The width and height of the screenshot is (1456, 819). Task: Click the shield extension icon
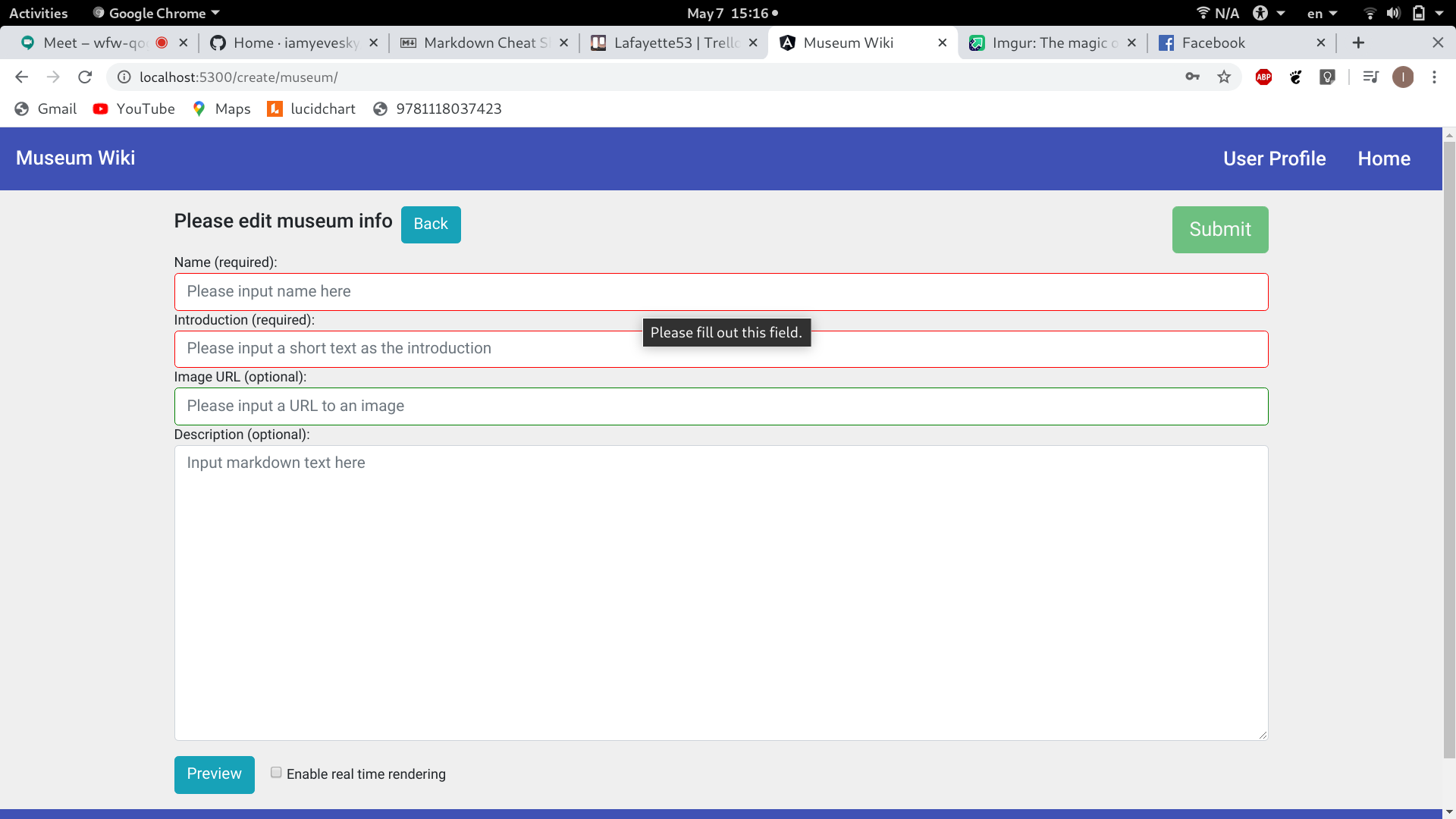1327,77
